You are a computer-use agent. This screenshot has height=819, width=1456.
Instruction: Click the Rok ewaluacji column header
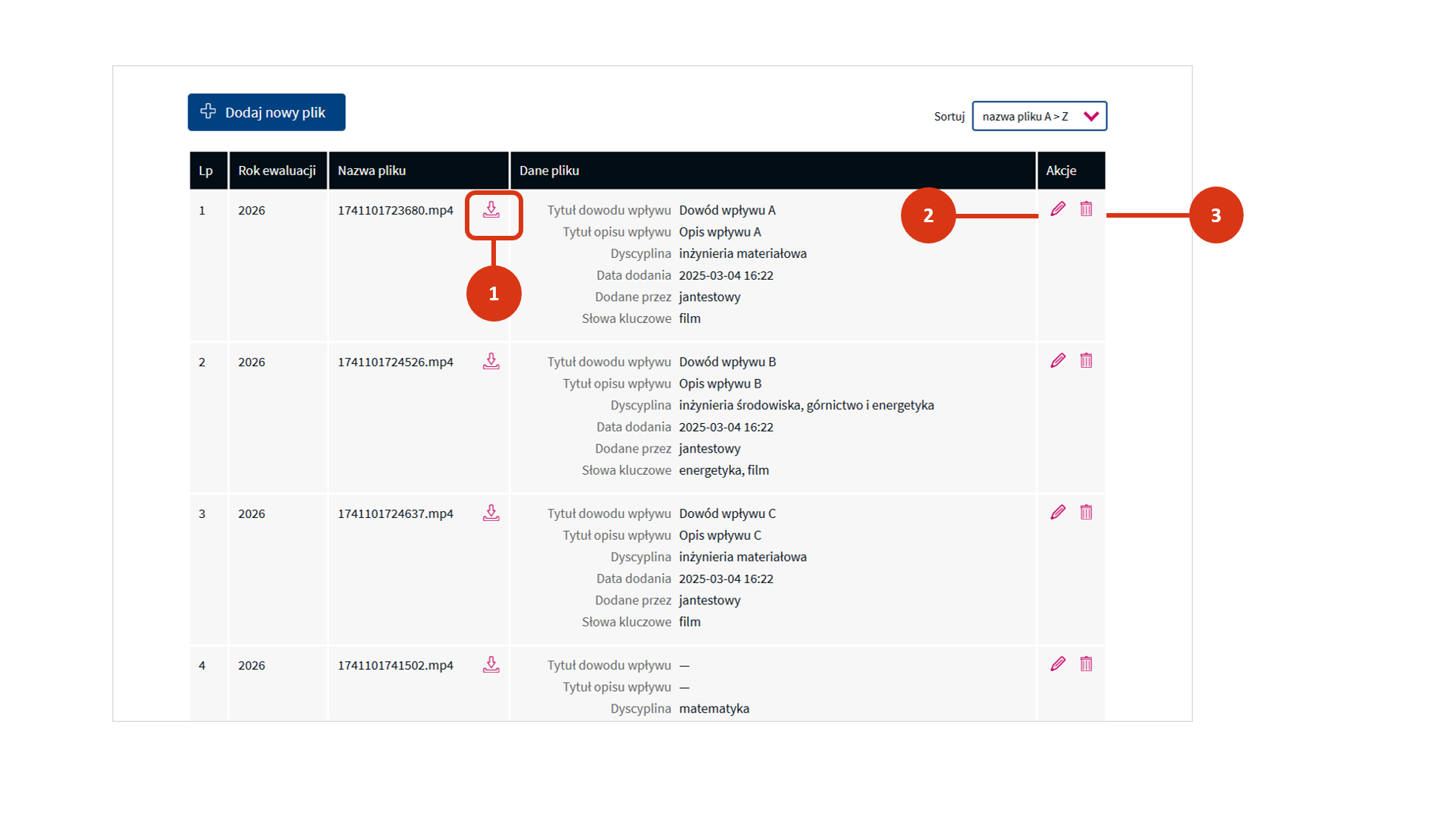(x=277, y=171)
